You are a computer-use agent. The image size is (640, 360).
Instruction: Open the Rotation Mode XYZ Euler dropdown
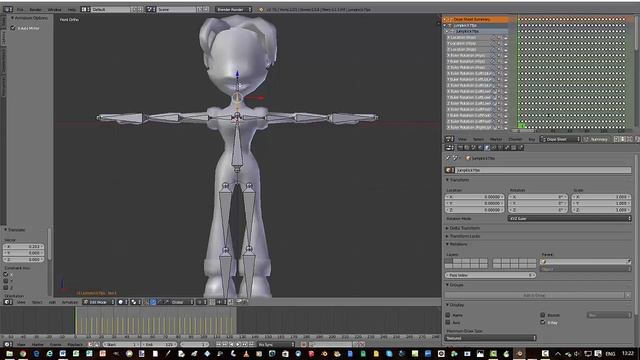(x=569, y=218)
